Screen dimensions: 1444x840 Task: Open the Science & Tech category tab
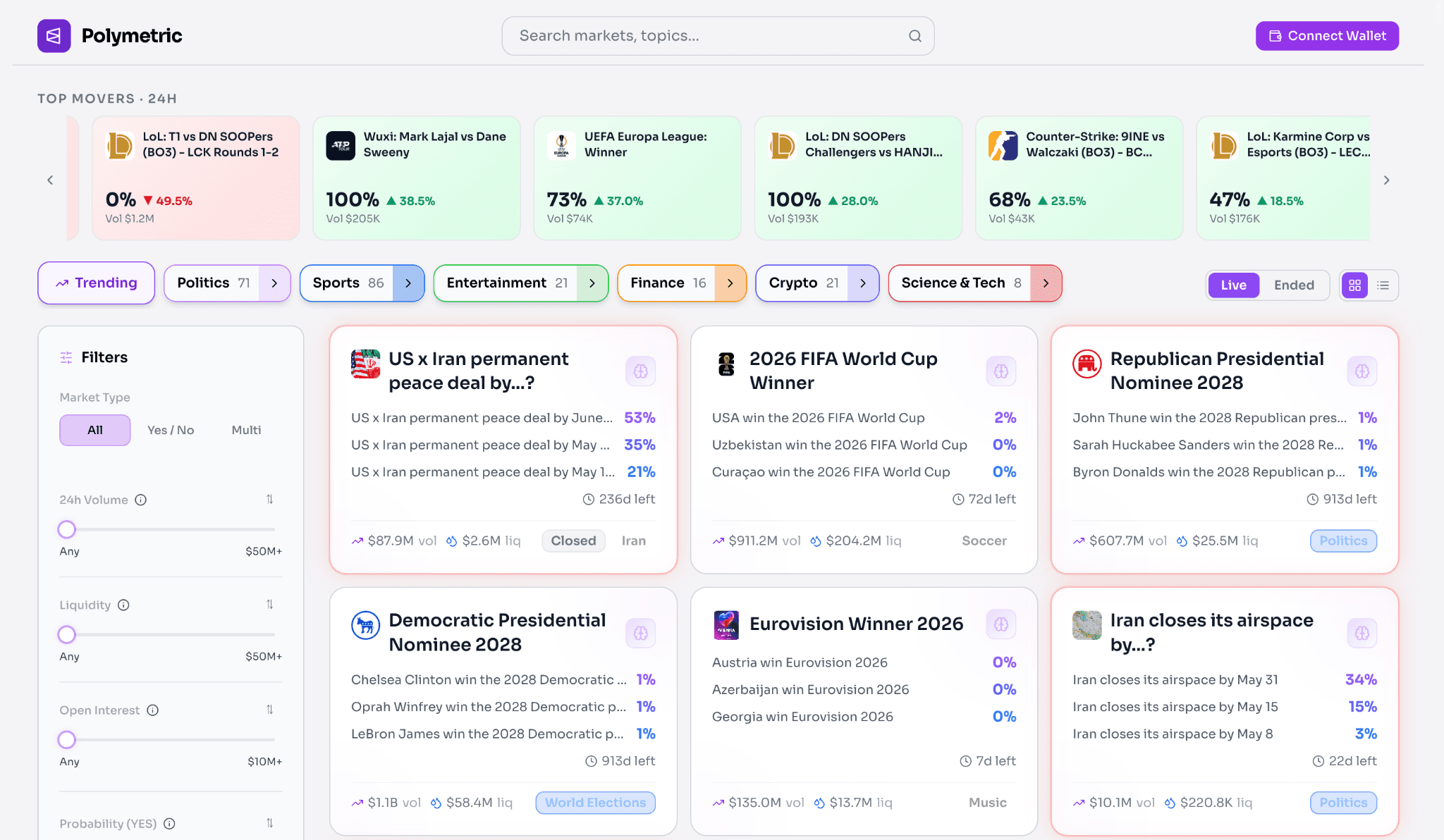960,283
